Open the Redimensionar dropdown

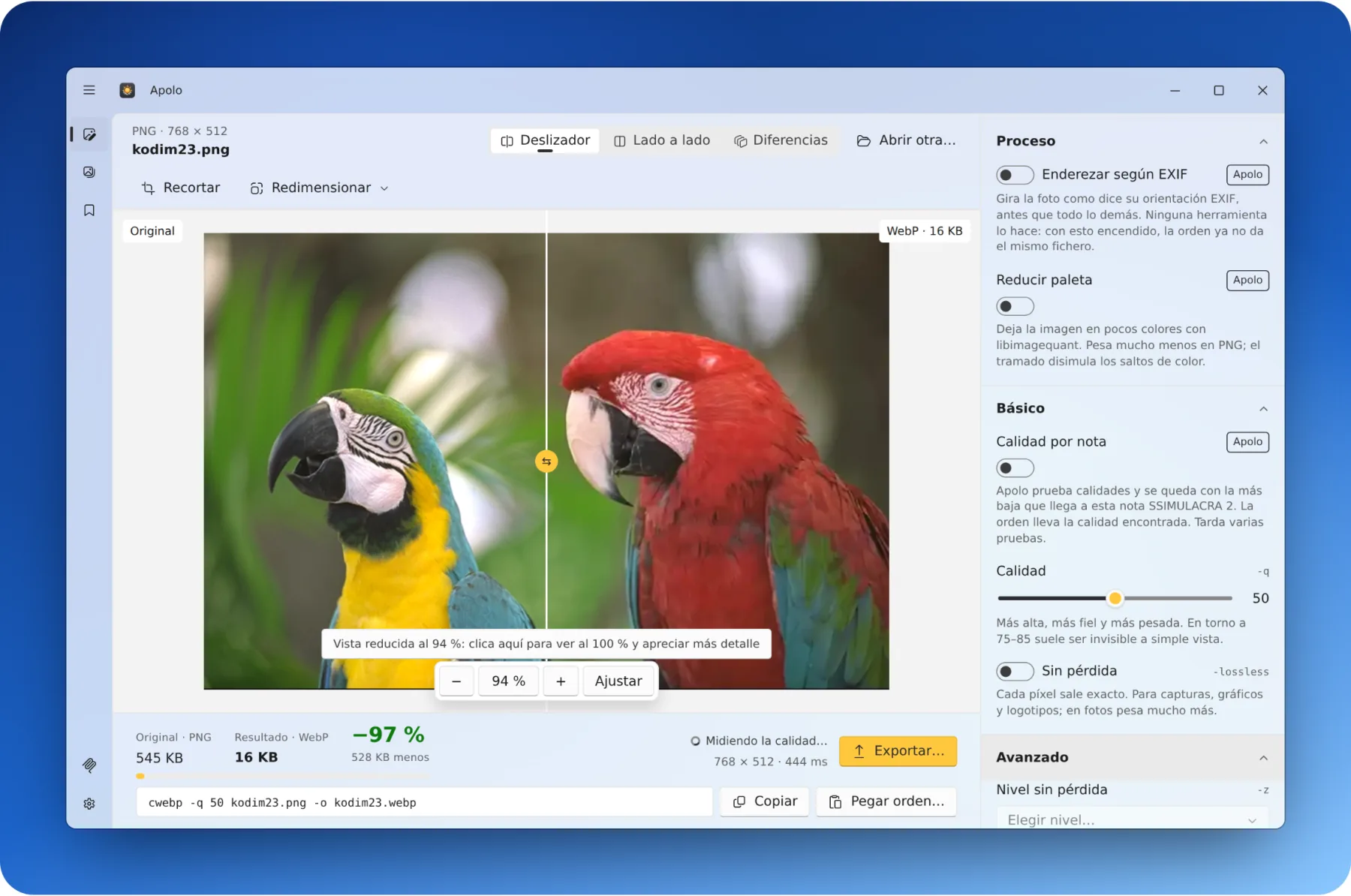320,188
